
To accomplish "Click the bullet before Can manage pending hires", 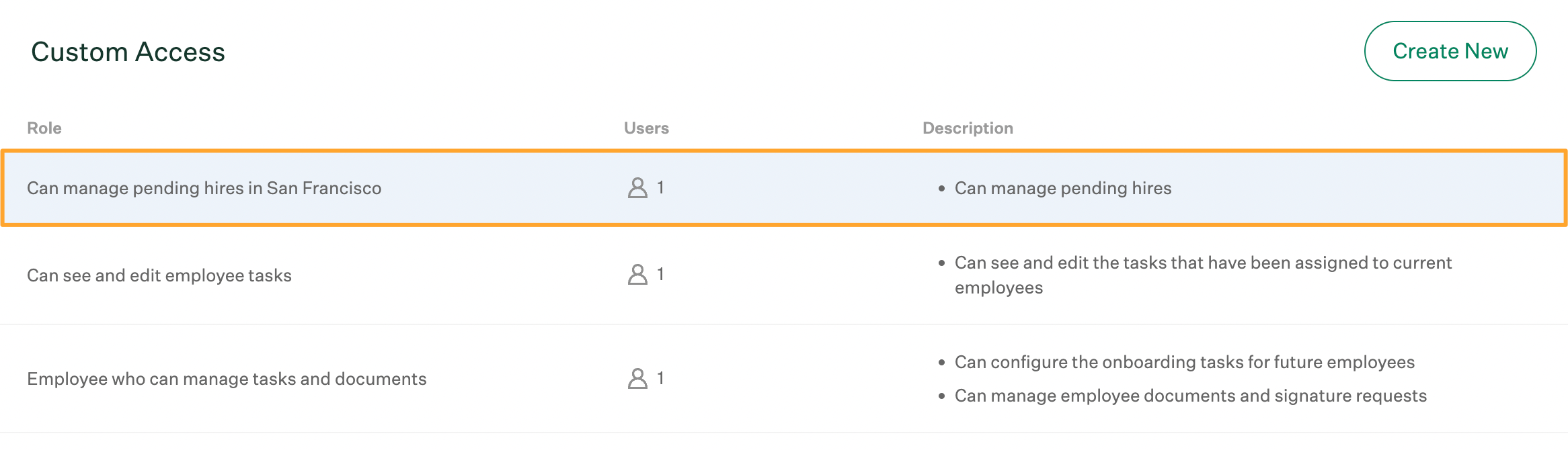I will click(x=942, y=189).
